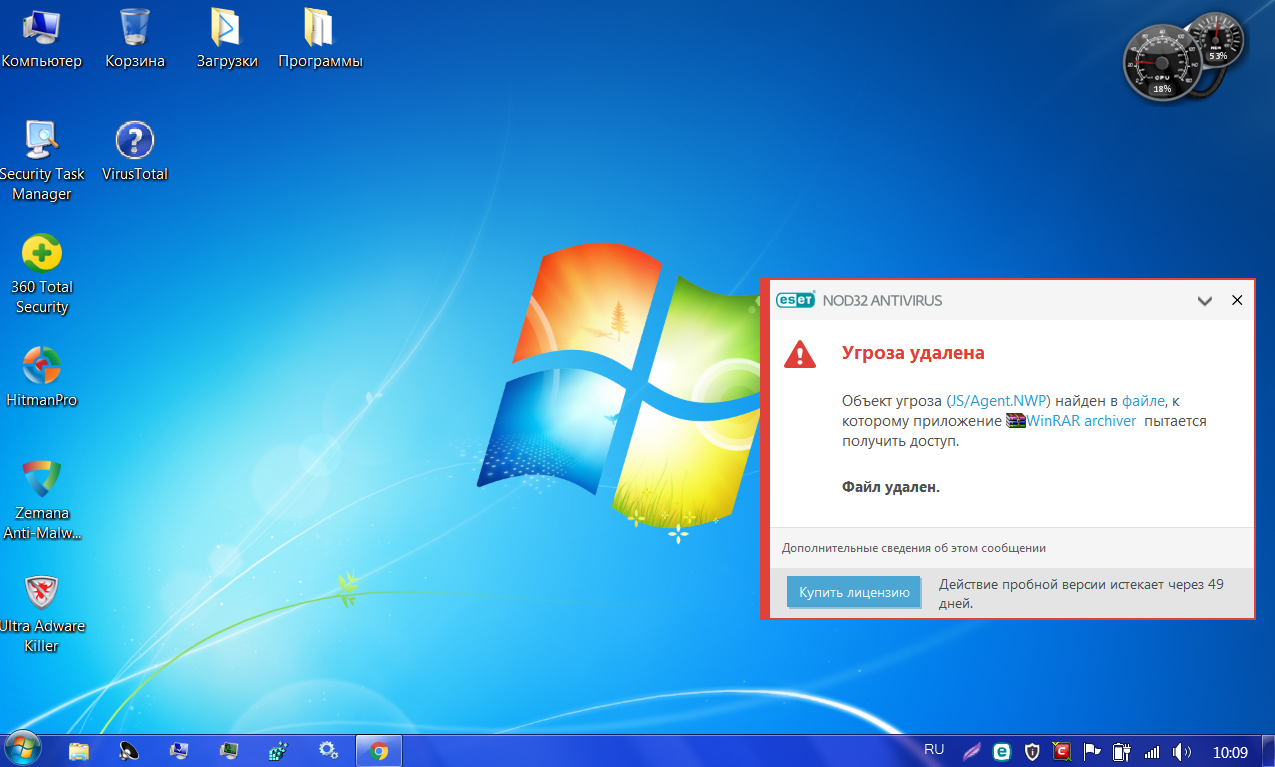Screen dimensions: 1275x767
Task: Click the red warning triangle icon
Action: point(799,353)
